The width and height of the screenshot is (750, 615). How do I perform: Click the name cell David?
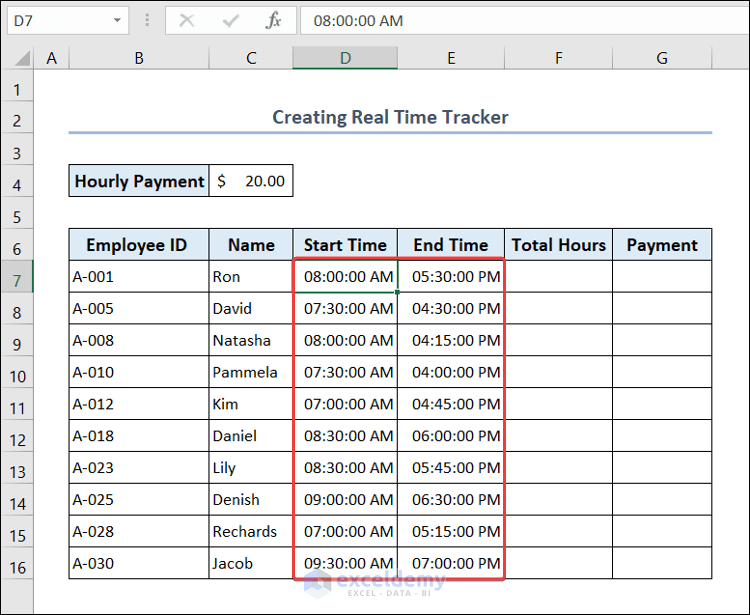click(251, 308)
